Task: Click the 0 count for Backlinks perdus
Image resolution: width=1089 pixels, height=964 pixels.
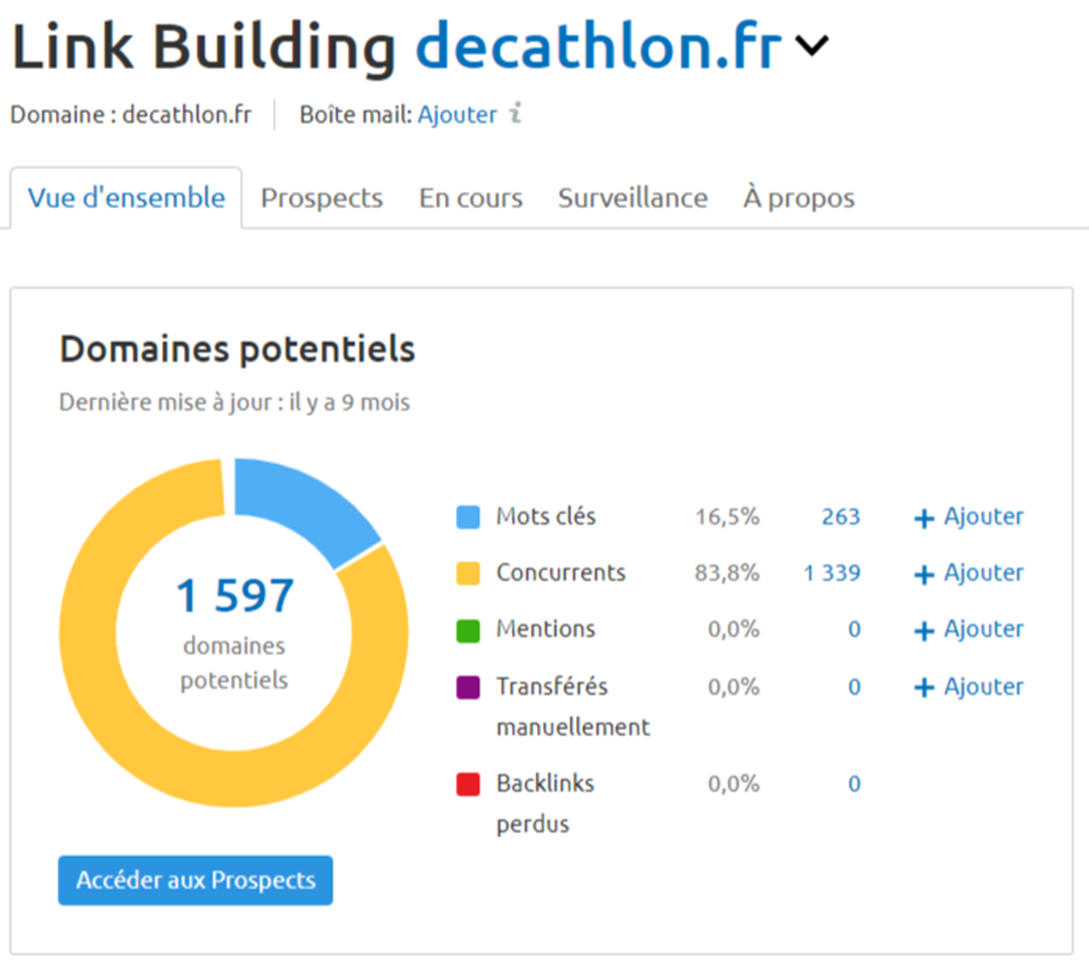Action: click(854, 784)
